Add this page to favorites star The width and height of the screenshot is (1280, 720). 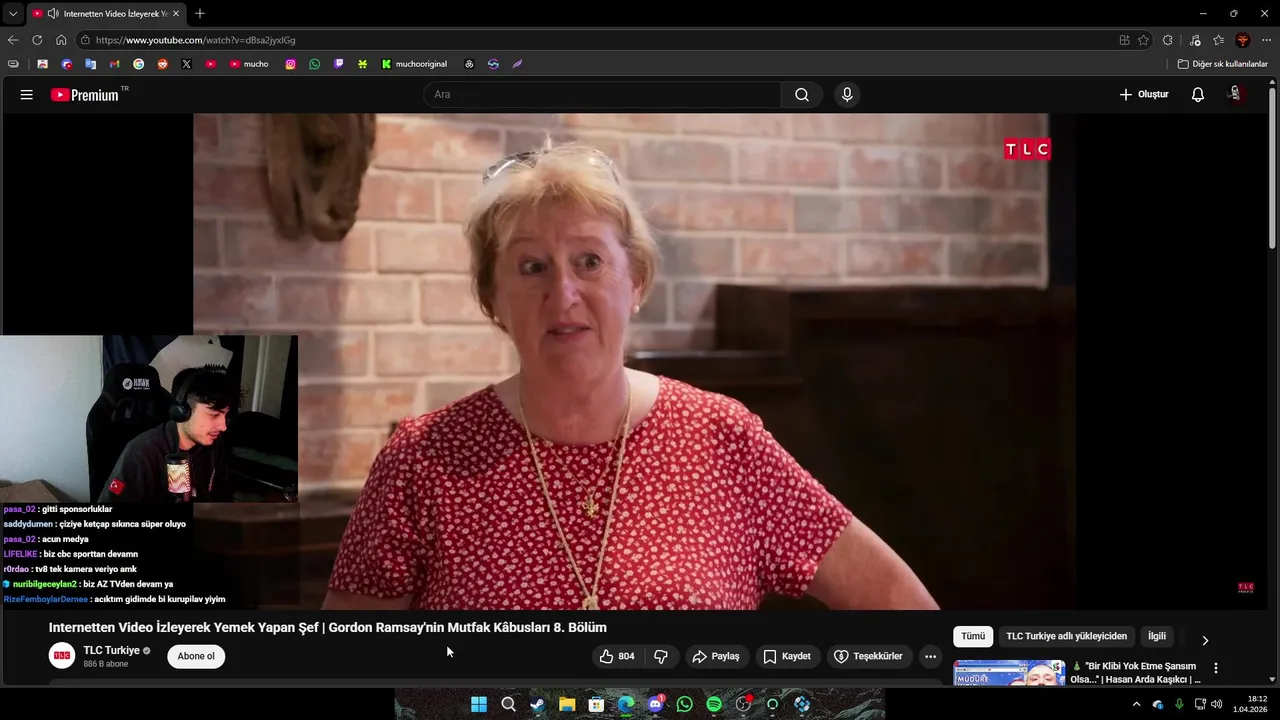[1143, 40]
